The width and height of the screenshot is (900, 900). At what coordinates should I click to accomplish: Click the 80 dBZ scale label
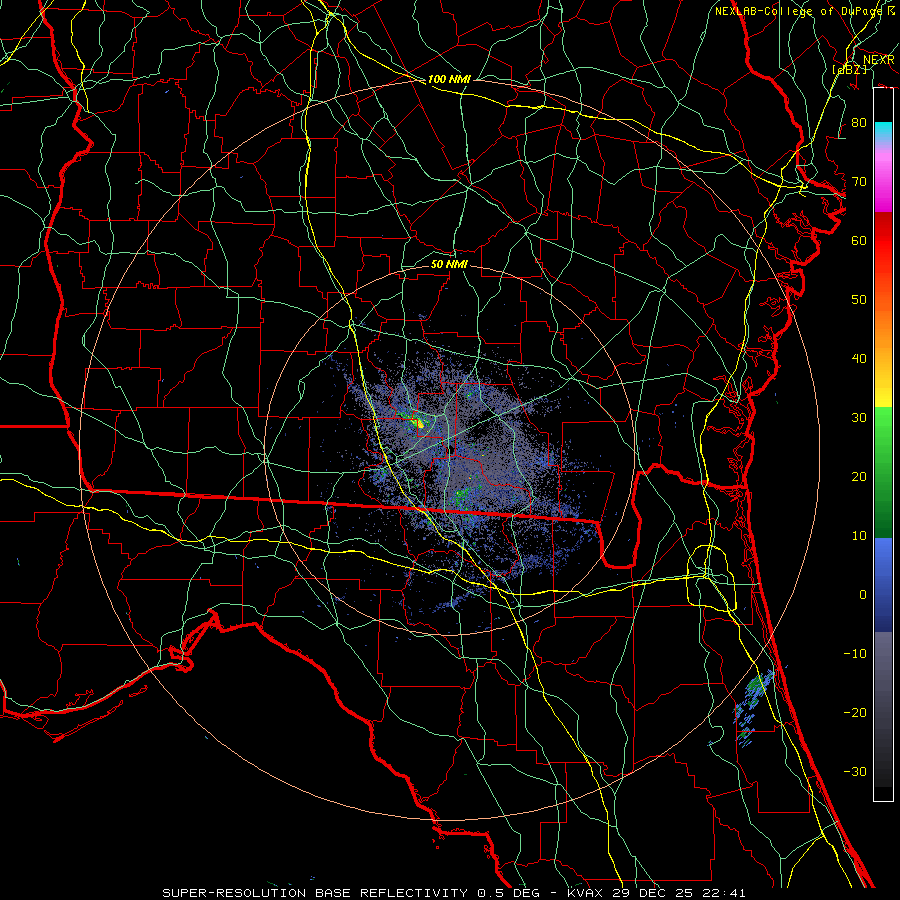tap(859, 122)
